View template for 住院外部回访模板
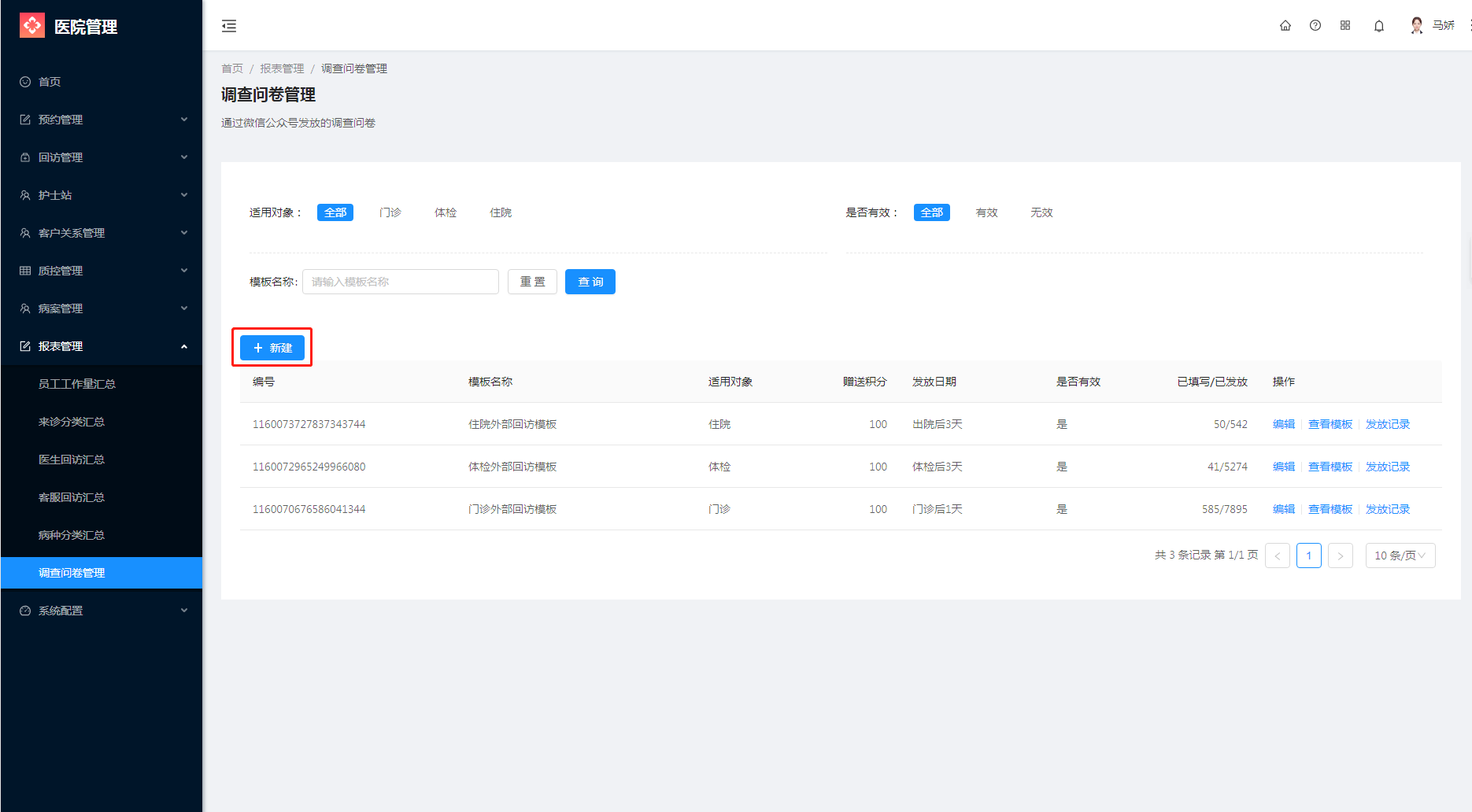Viewport: 1472px width, 812px height. click(1330, 424)
